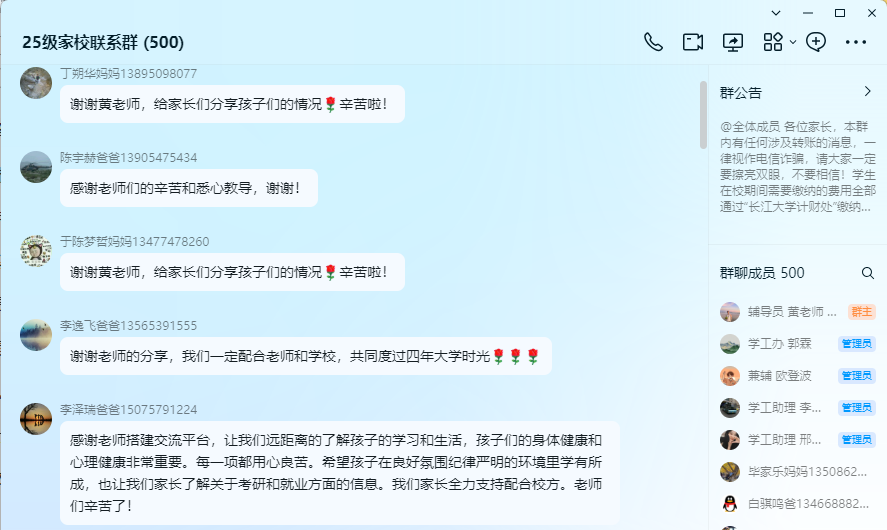Click the group title 25级家校联系群 (500)
Screen dimensions: 887x530
pos(103,42)
